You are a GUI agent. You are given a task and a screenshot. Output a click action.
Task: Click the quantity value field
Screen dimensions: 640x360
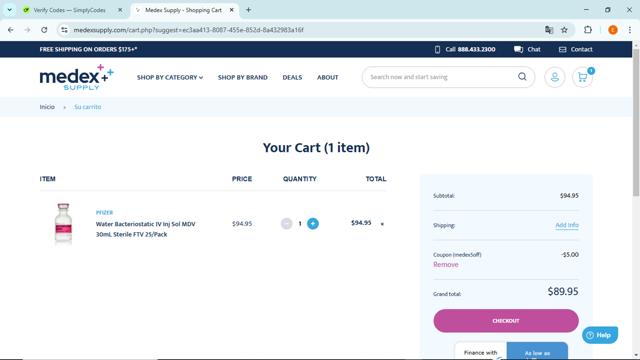point(300,224)
